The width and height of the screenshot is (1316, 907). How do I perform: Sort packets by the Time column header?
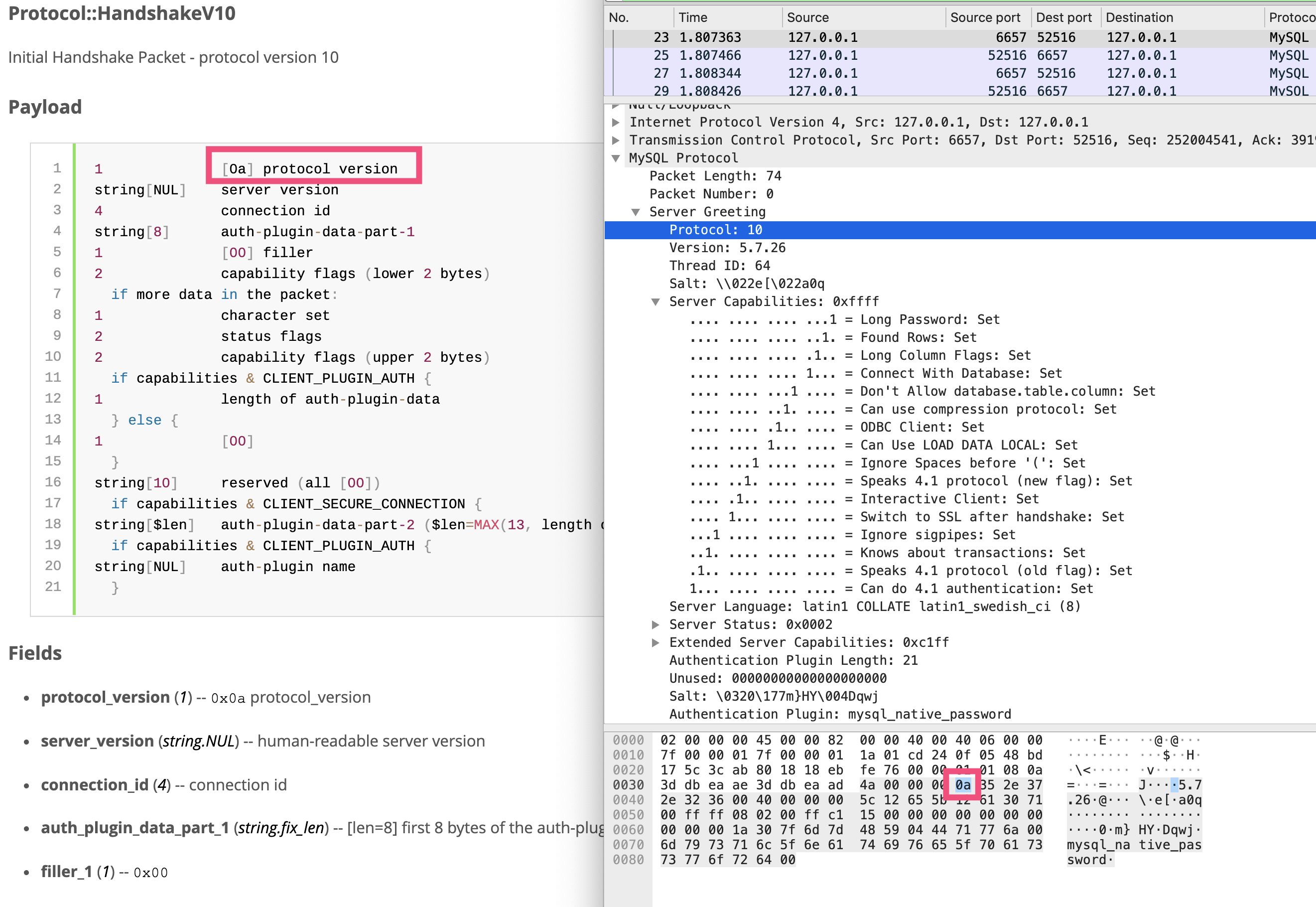(693, 17)
